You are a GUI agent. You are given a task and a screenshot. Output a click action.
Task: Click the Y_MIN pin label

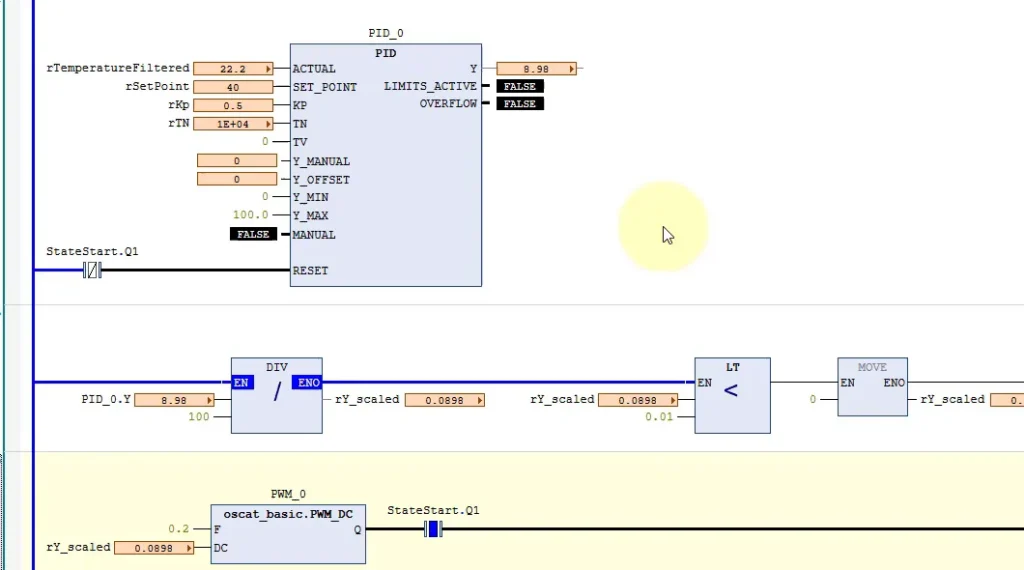pos(310,197)
